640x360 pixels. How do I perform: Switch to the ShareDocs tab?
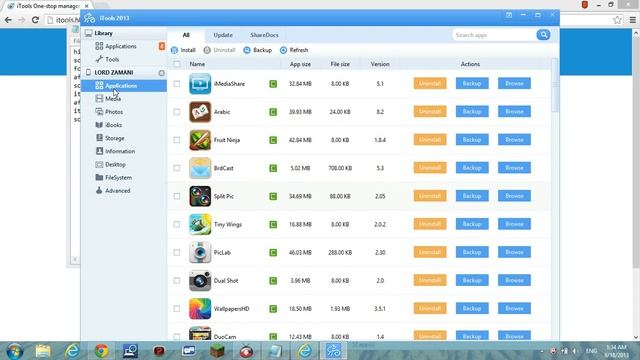click(264, 35)
